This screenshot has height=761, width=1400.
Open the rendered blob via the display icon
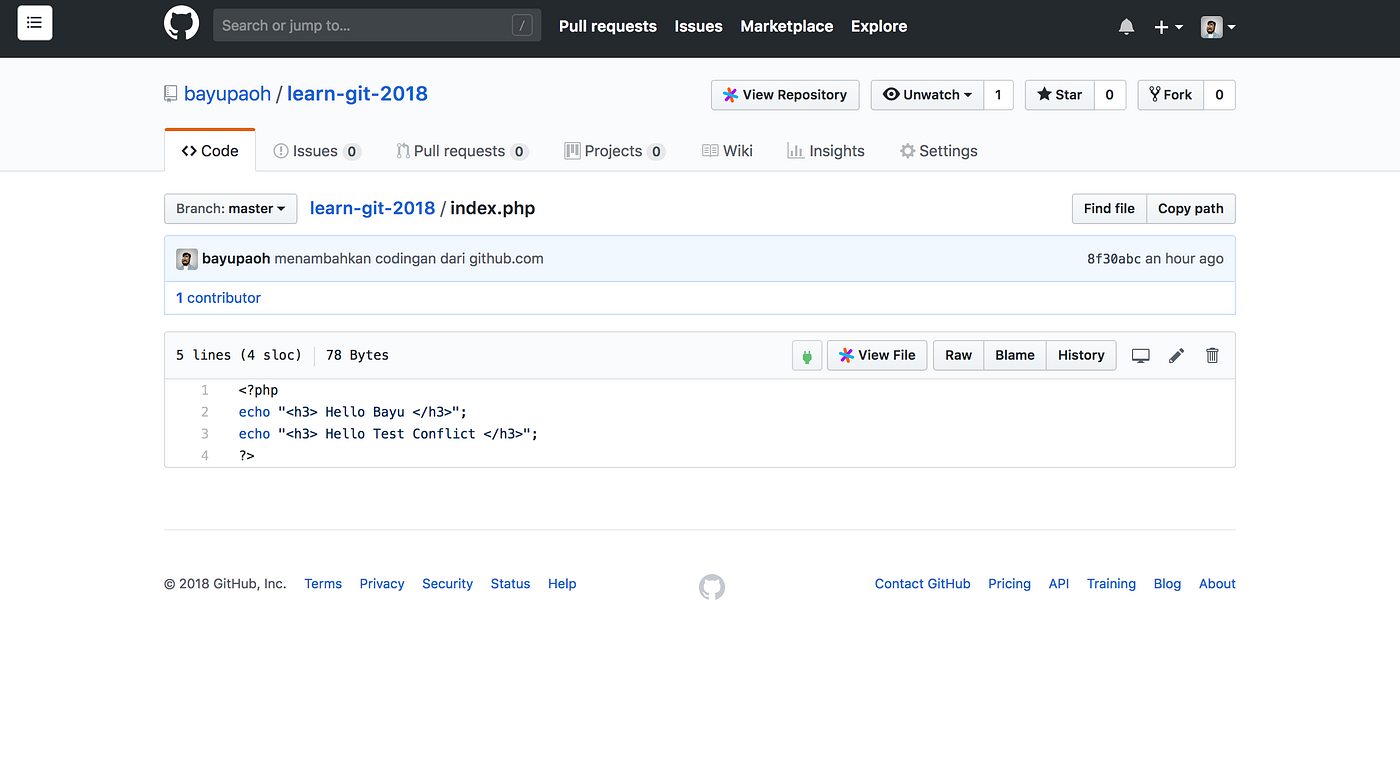point(1140,355)
